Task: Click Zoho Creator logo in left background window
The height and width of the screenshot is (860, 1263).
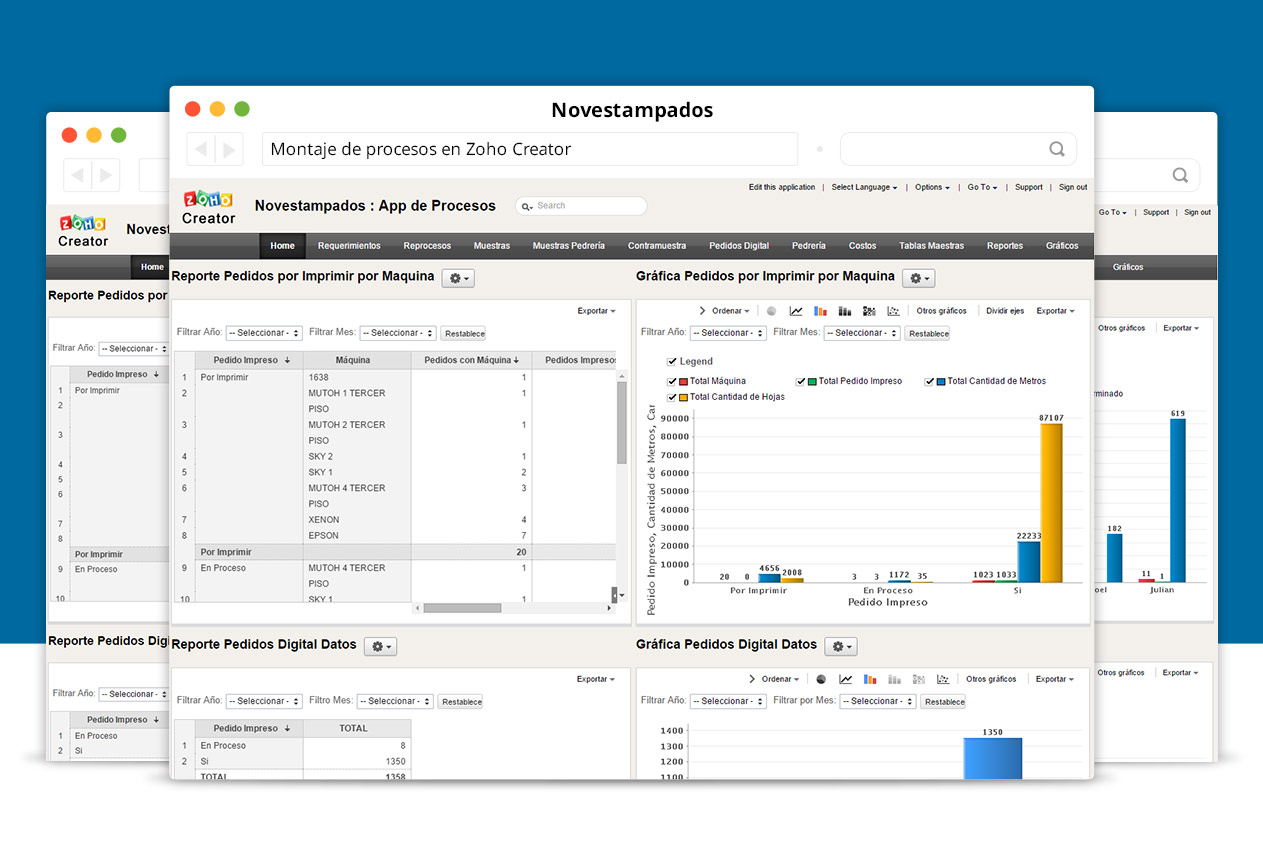Action: [84, 230]
